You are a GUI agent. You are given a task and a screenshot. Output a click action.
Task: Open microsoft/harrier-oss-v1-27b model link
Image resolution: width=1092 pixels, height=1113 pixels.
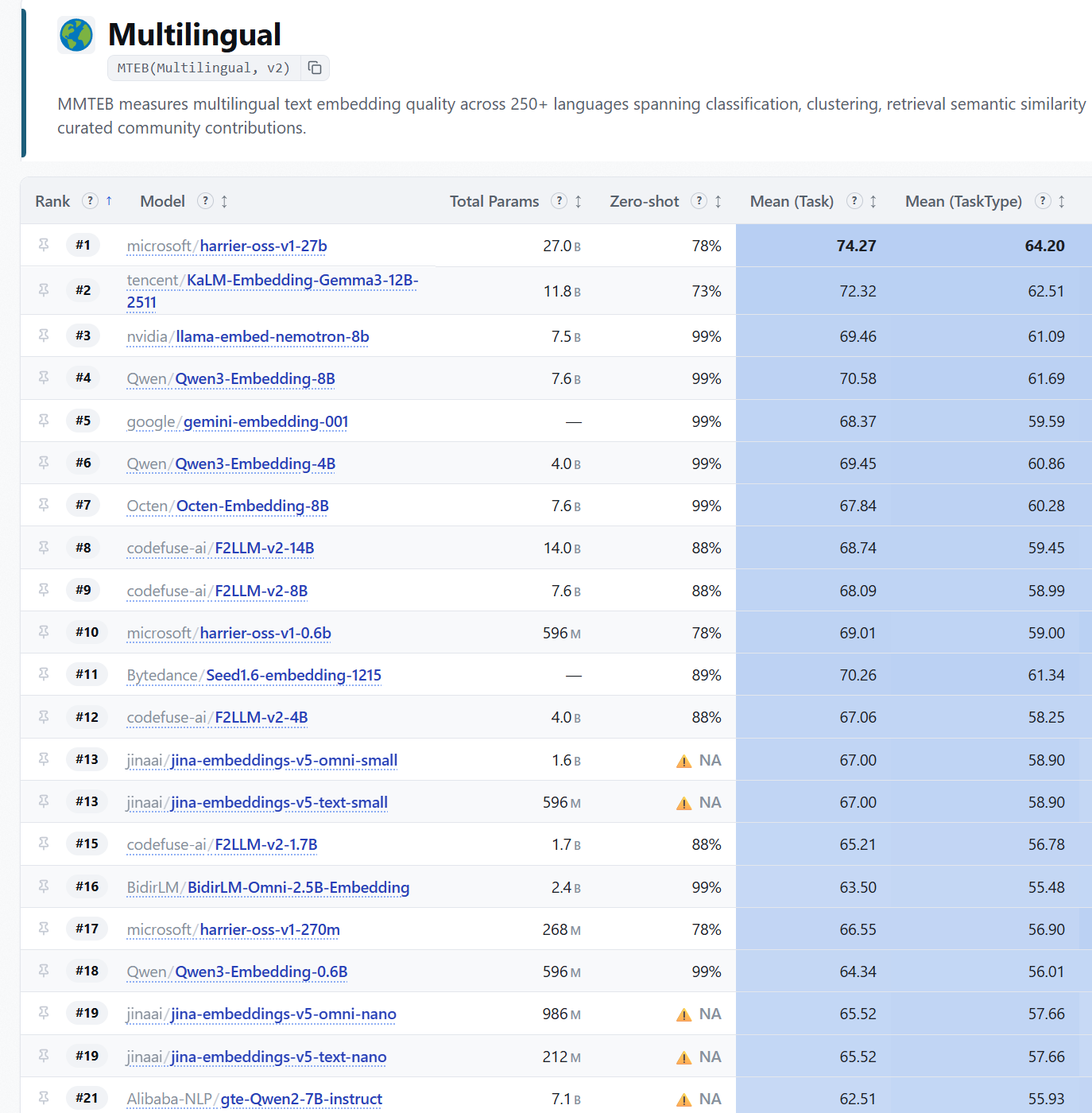[x=227, y=246]
